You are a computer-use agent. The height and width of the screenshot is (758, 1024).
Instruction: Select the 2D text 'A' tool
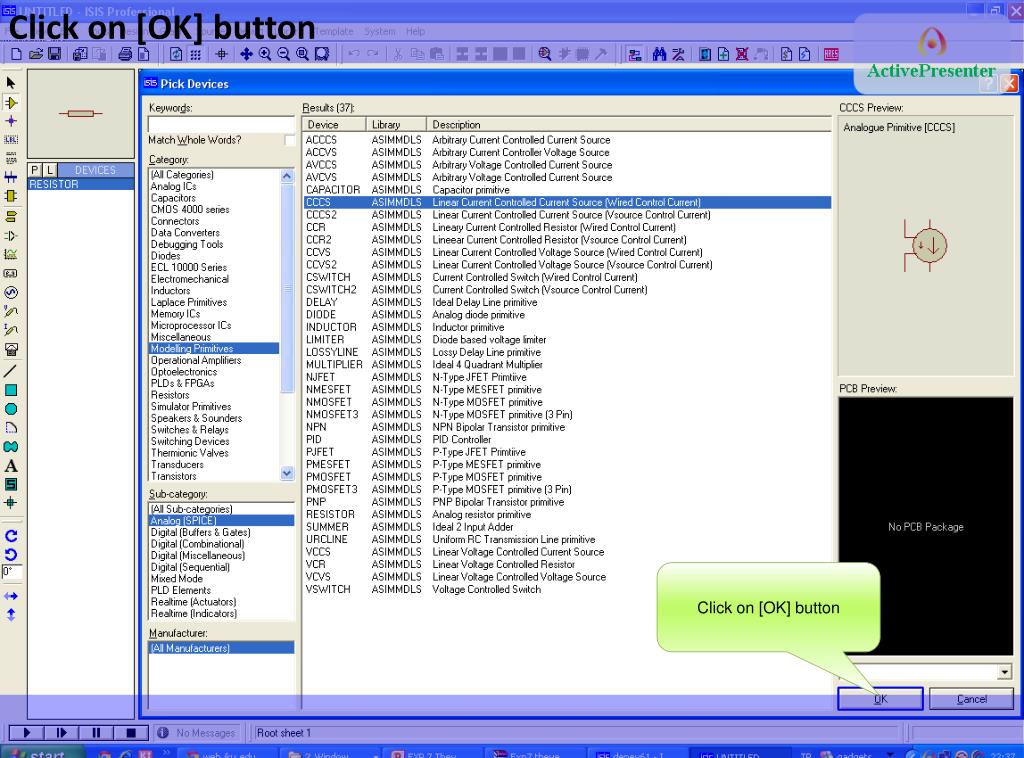tap(11, 466)
